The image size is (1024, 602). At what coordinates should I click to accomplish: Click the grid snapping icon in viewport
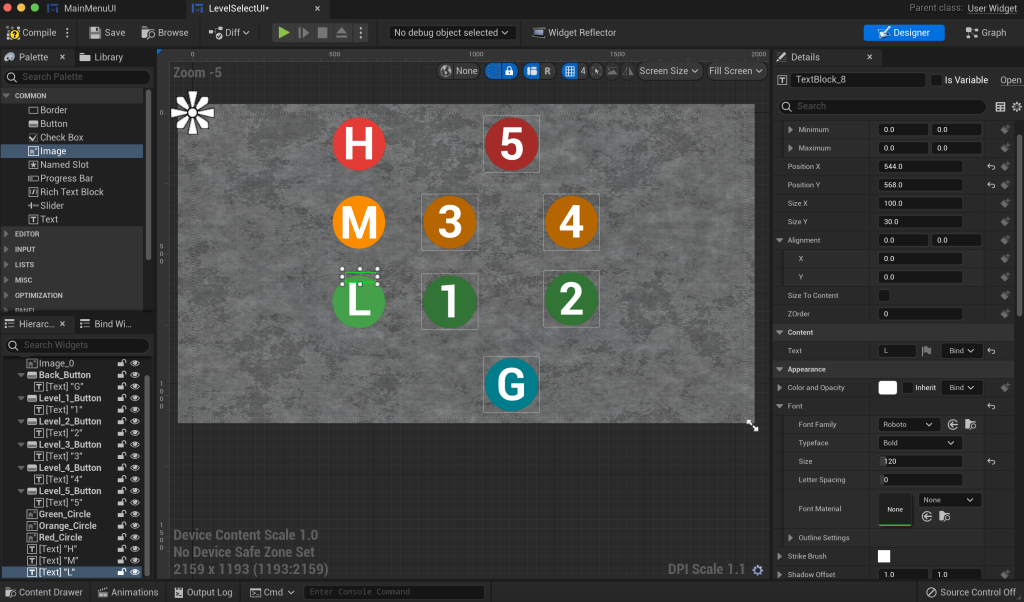pyautogui.click(x=569, y=71)
